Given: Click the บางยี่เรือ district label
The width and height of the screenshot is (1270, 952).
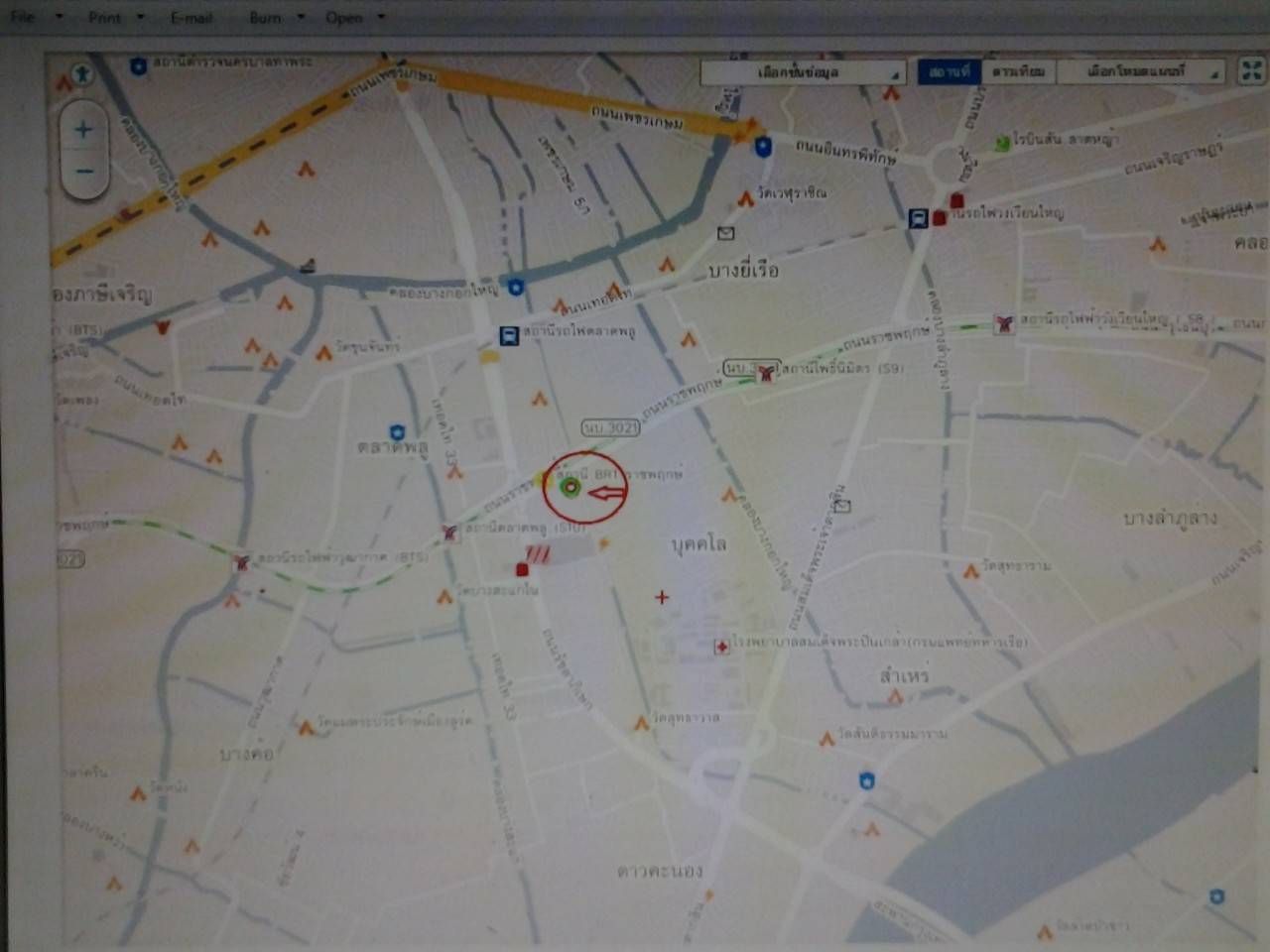Looking at the screenshot, I should [x=743, y=270].
